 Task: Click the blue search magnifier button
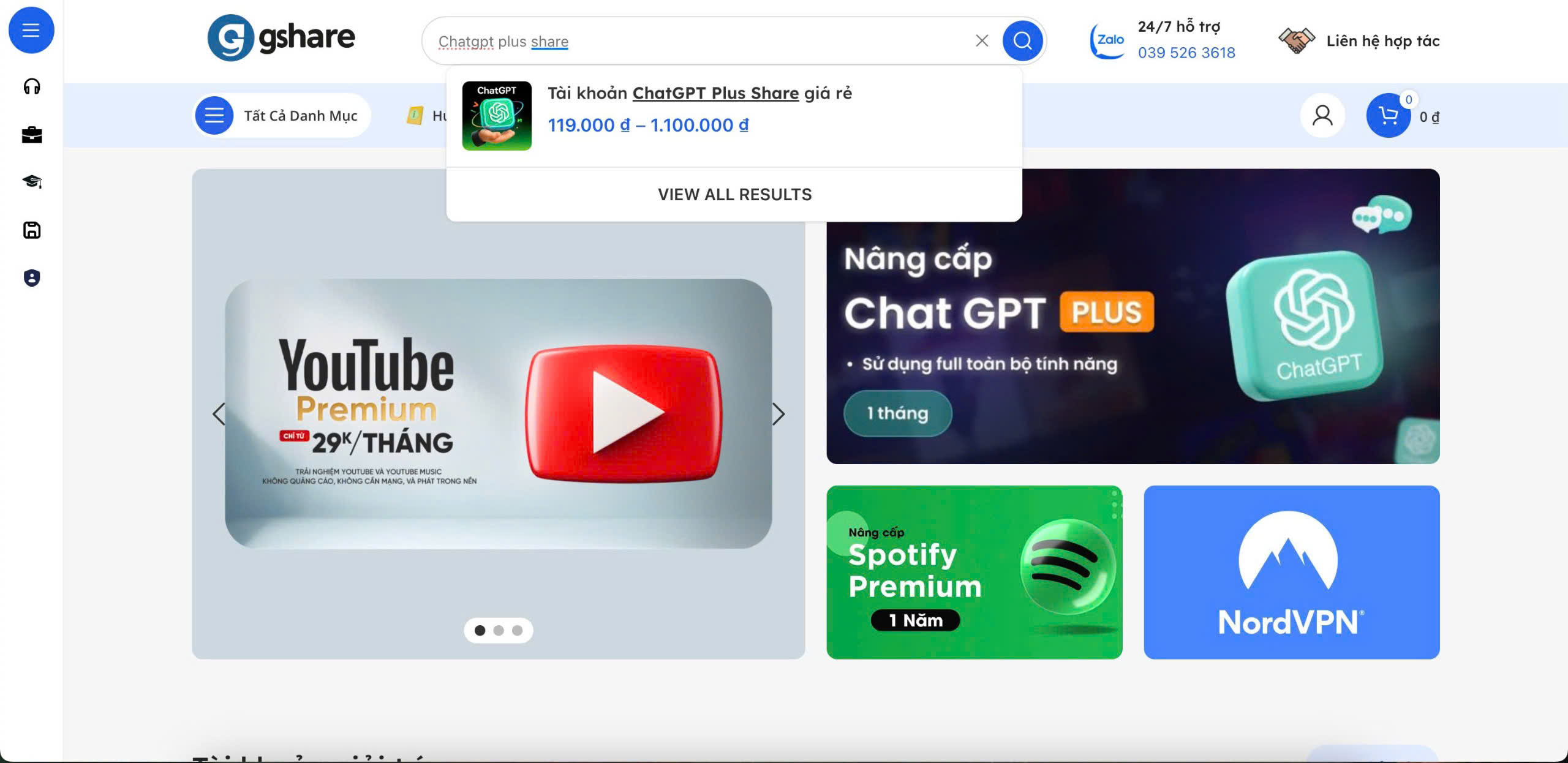1022,41
